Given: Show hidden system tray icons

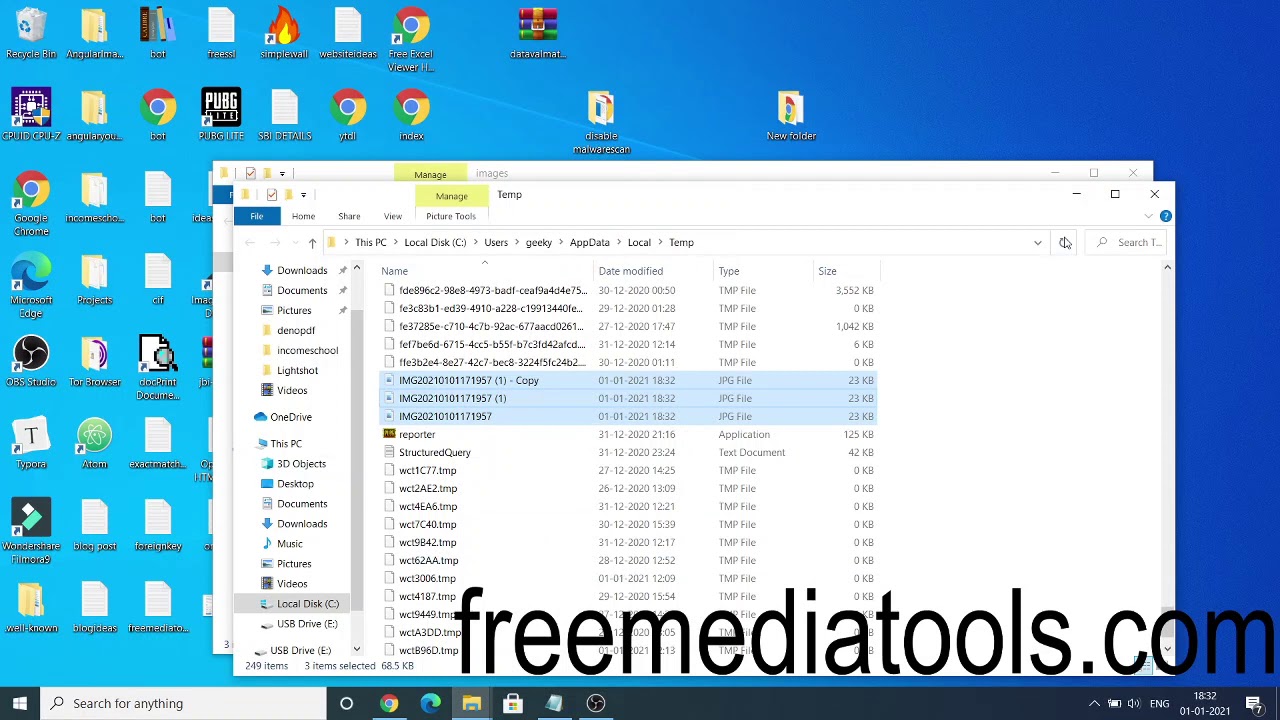Looking at the screenshot, I should [x=1094, y=703].
